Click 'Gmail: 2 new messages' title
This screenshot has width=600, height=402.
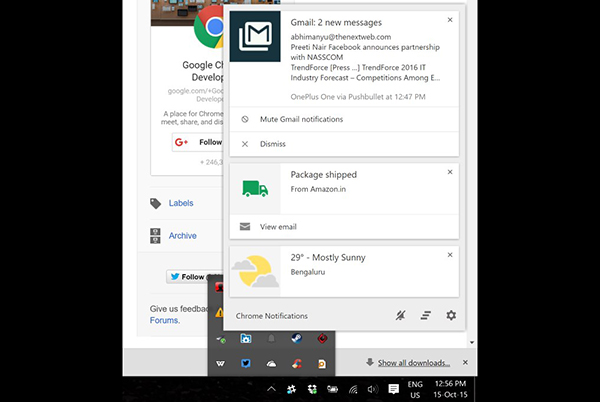pos(336,23)
